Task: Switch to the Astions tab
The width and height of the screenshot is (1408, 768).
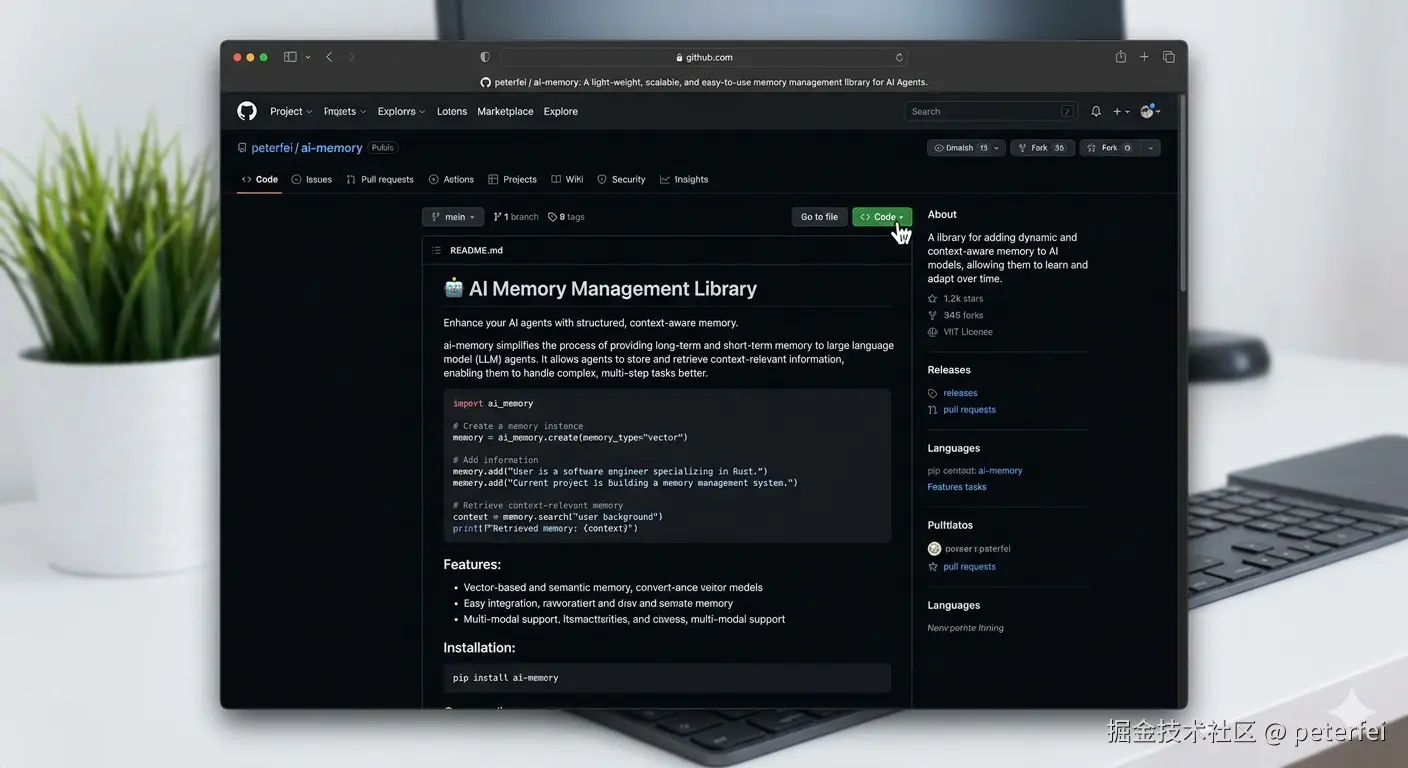Action: click(x=451, y=180)
